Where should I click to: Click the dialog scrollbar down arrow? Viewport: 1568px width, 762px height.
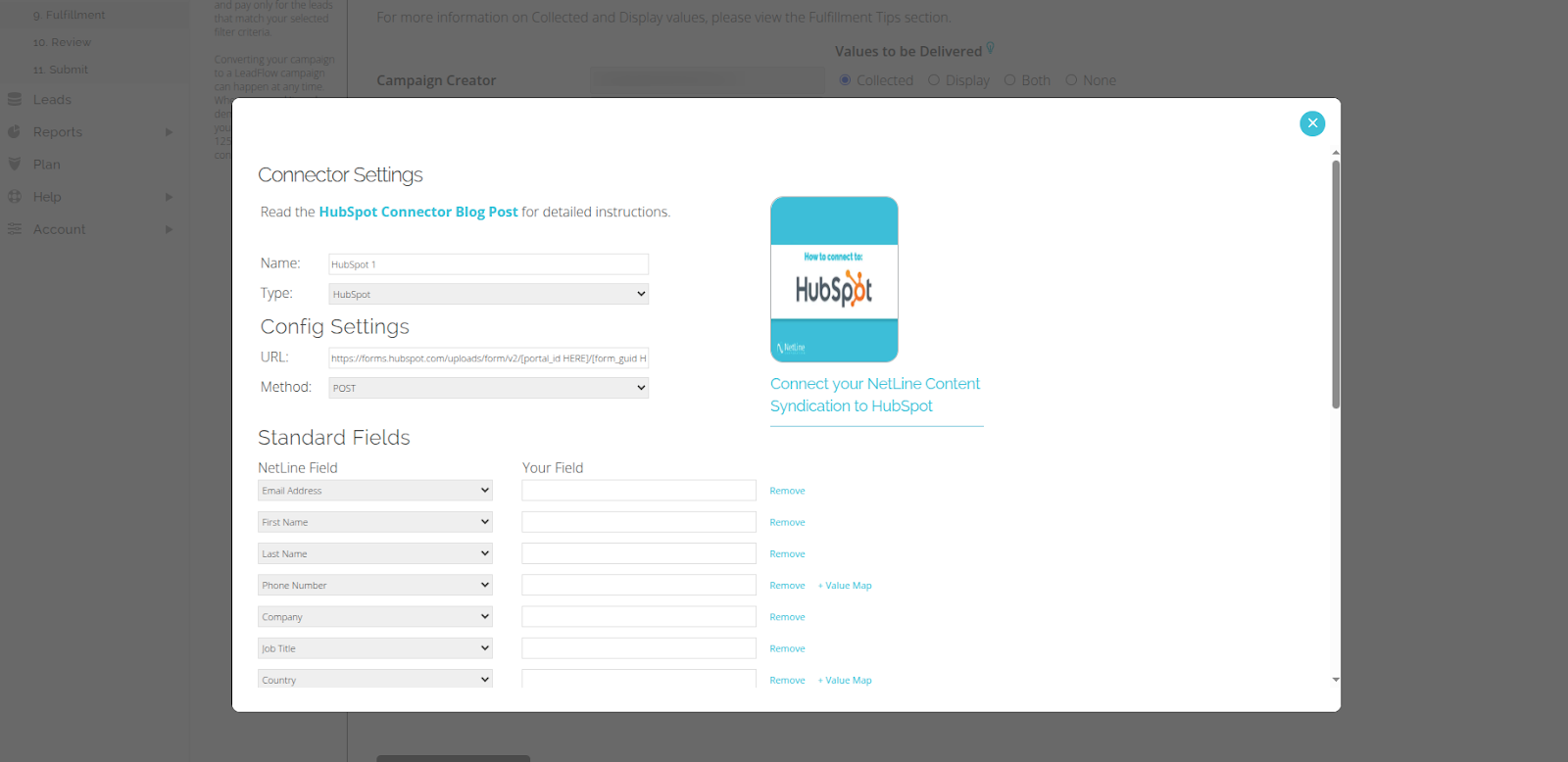coord(1335,680)
